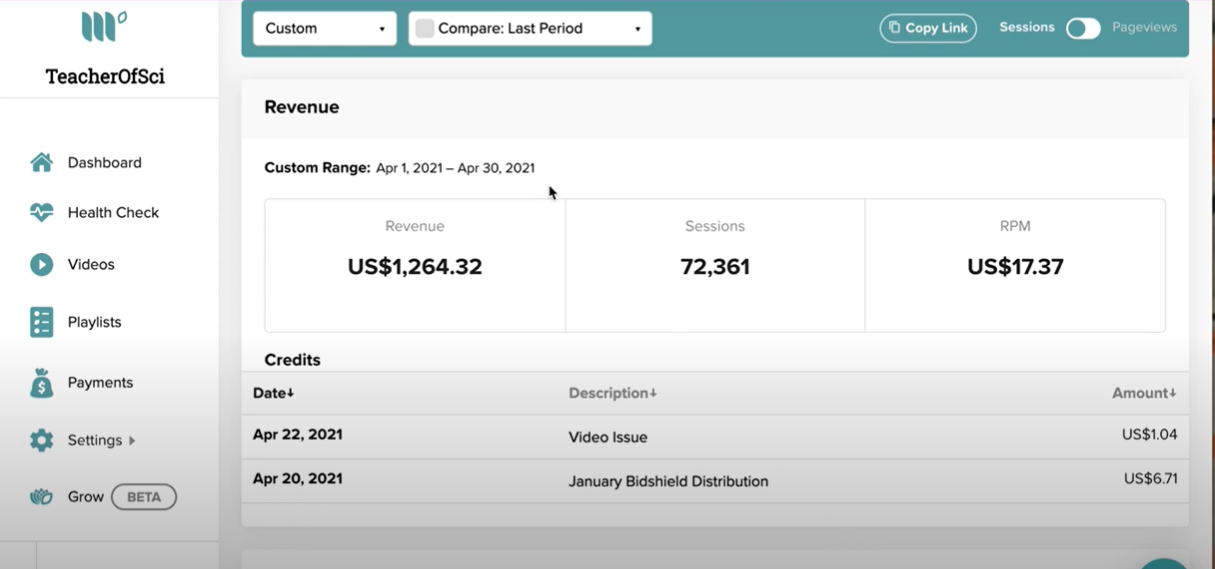Check the Compare: Last Period checkbox

pos(425,29)
